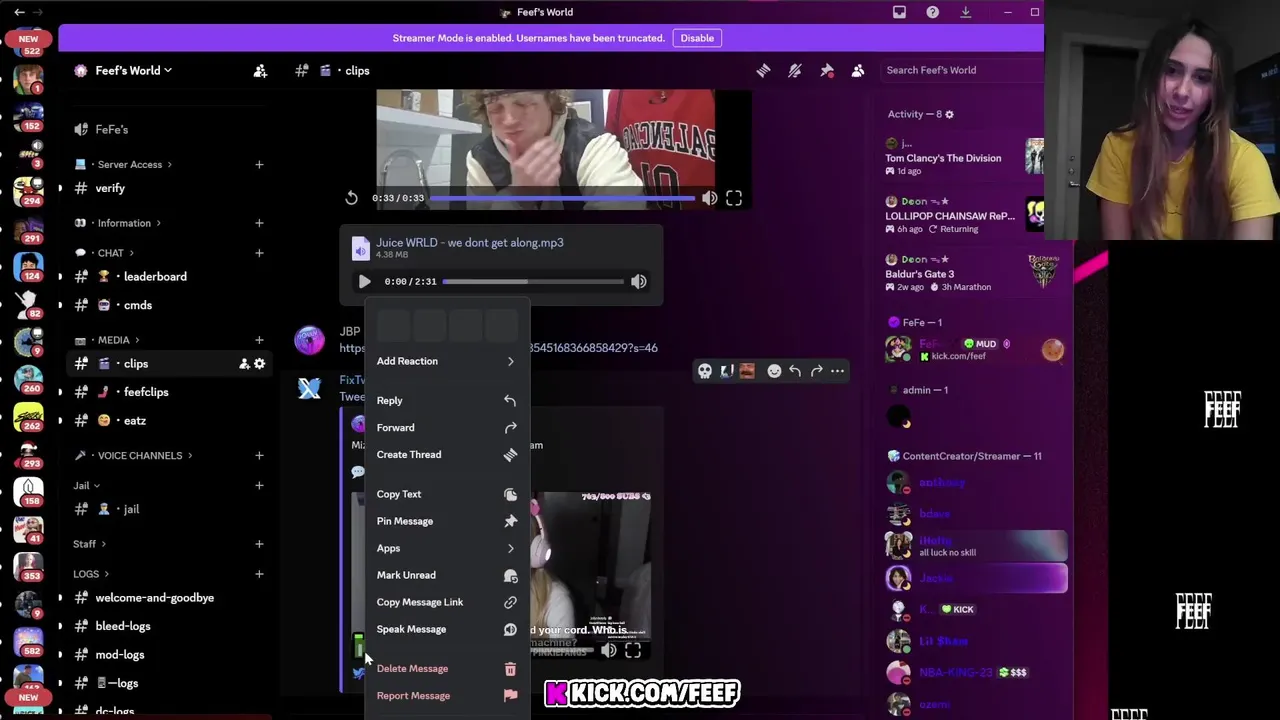Screen dimensions: 1280x720
Task: Replay the finished video clip
Action: (351, 198)
